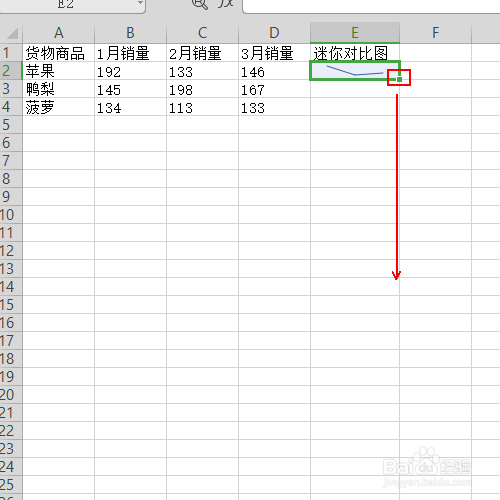Viewport: 500px width, 500px height.
Task: Click cell with value 146
Action: pos(274,71)
